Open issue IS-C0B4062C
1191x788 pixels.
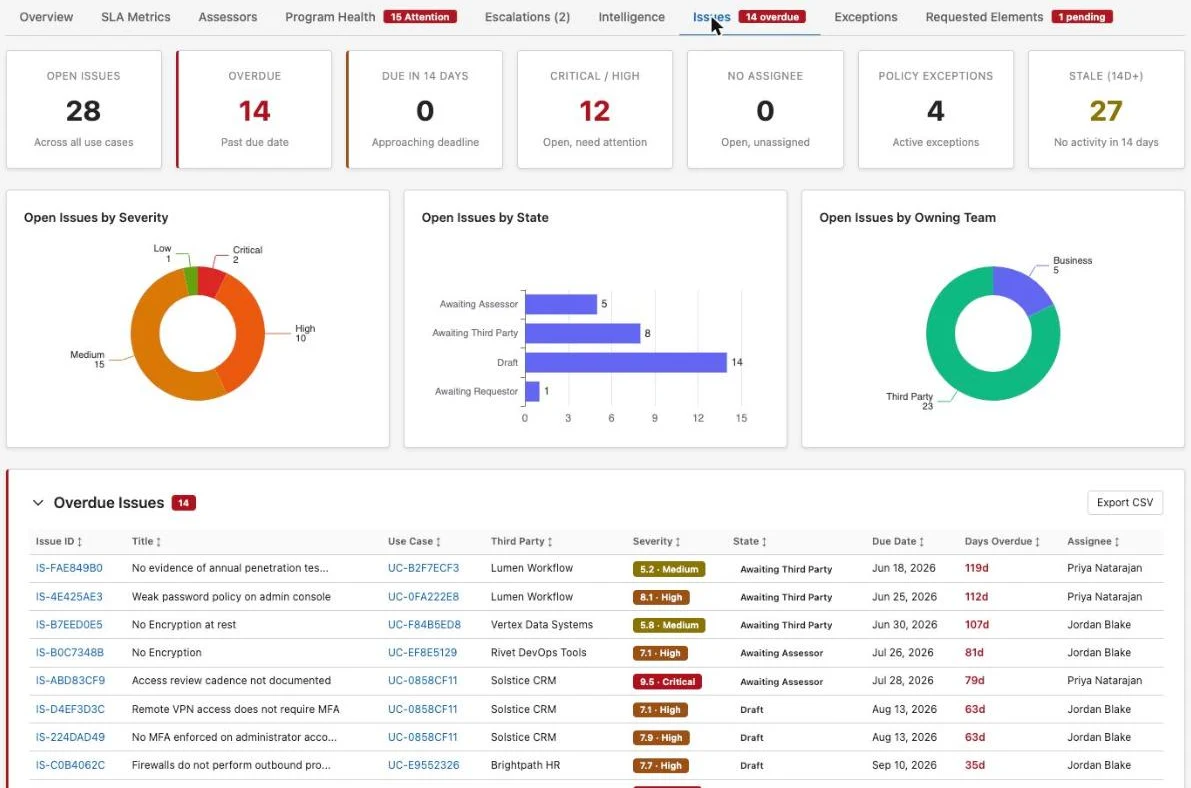point(71,765)
